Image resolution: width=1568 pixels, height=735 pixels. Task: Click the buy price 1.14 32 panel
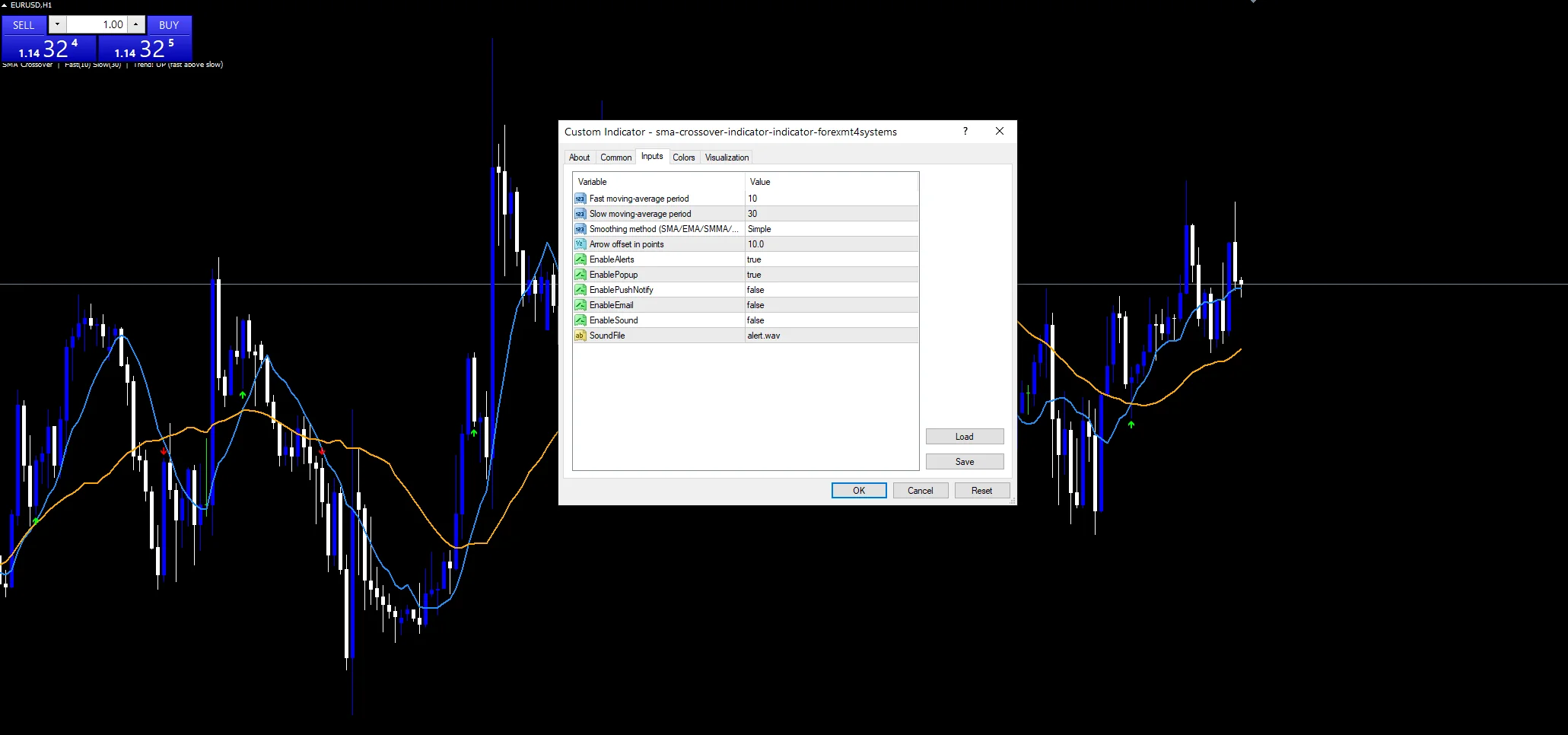[145, 49]
